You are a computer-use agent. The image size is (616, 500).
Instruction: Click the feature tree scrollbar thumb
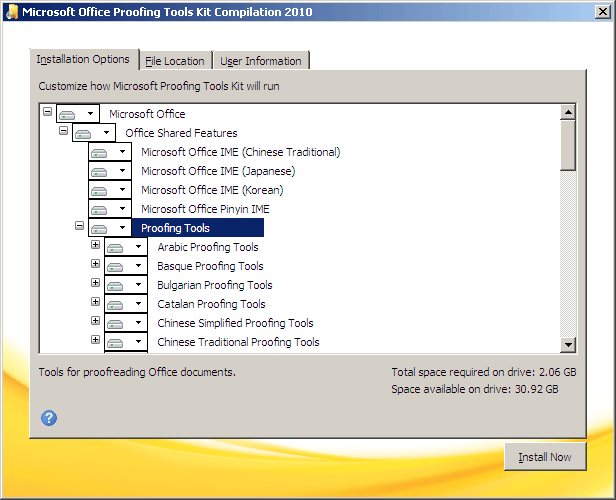coord(568,145)
